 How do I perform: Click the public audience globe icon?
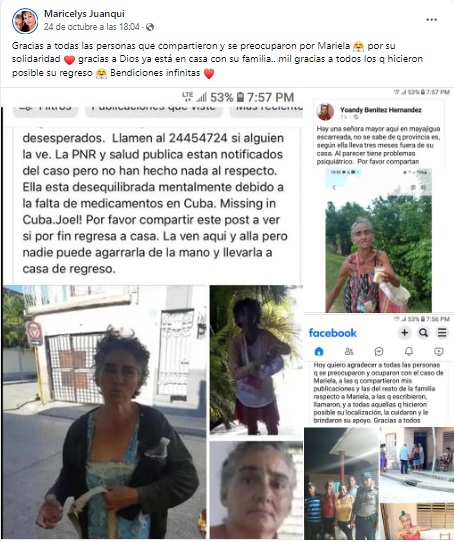tap(150, 27)
